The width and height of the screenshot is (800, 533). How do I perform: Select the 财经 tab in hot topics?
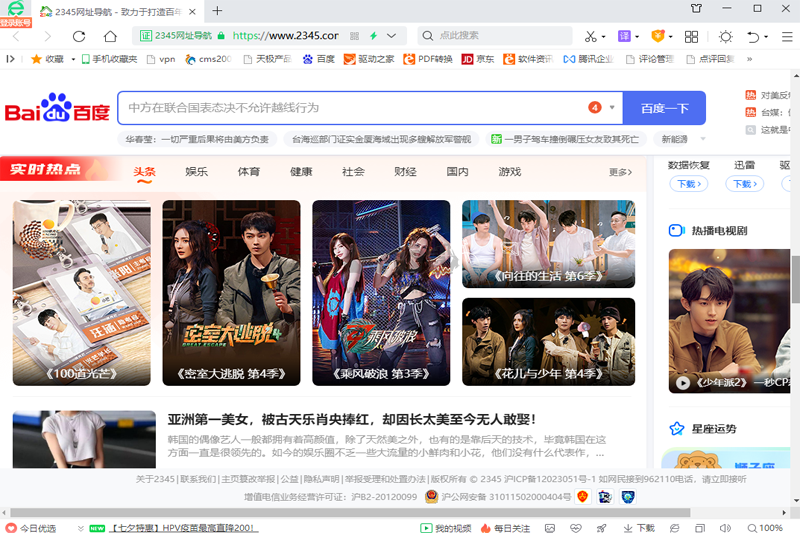coord(405,172)
